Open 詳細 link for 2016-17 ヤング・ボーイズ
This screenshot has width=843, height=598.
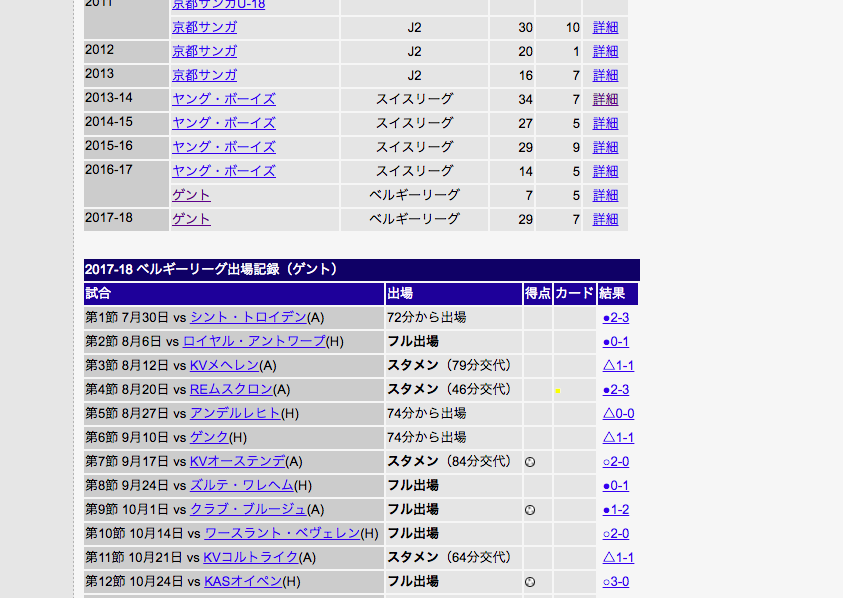605,172
